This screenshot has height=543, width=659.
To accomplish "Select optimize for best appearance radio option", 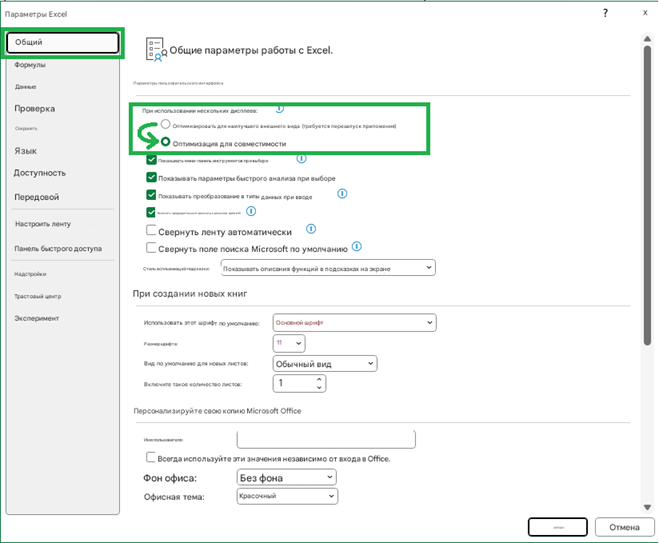I will click(x=165, y=124).
